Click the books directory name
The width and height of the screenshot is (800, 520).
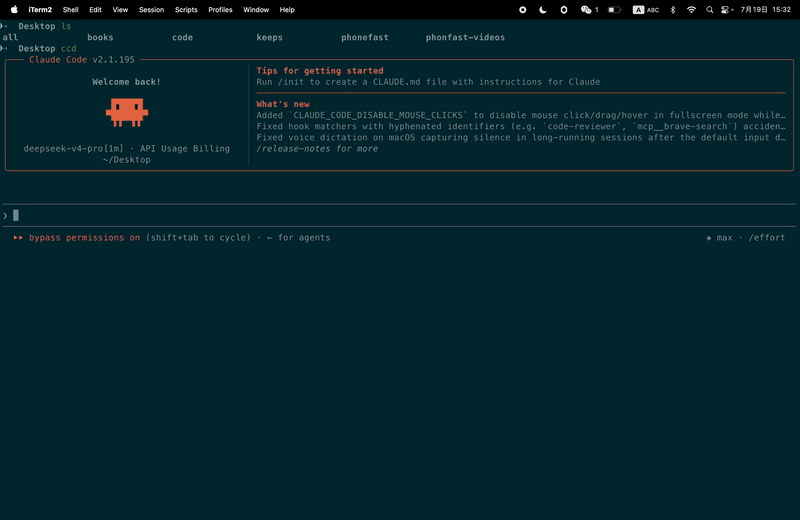[100, 37]
